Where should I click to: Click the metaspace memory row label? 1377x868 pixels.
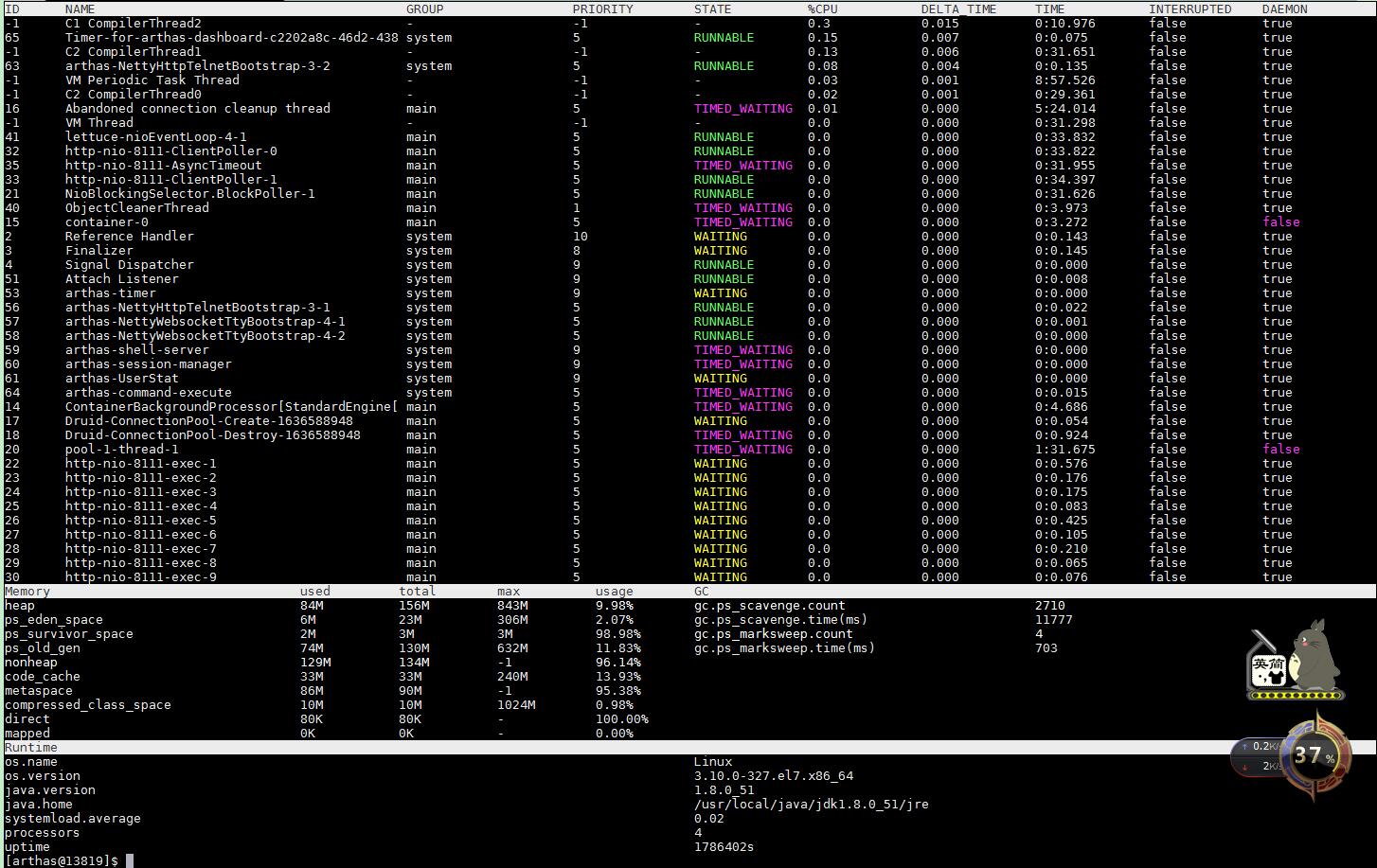39,690
